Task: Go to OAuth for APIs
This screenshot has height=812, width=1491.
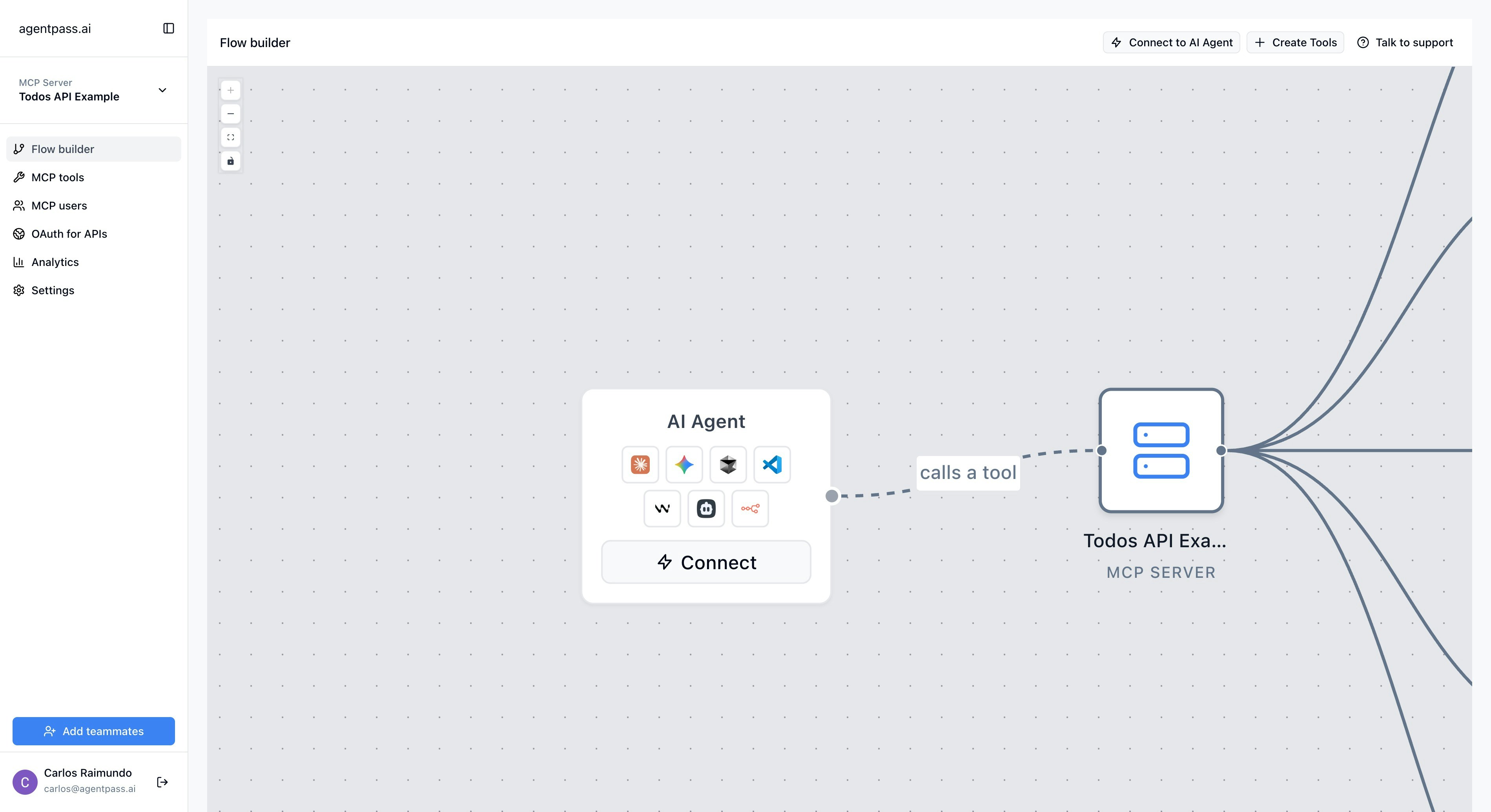Action: click(69, 234)
